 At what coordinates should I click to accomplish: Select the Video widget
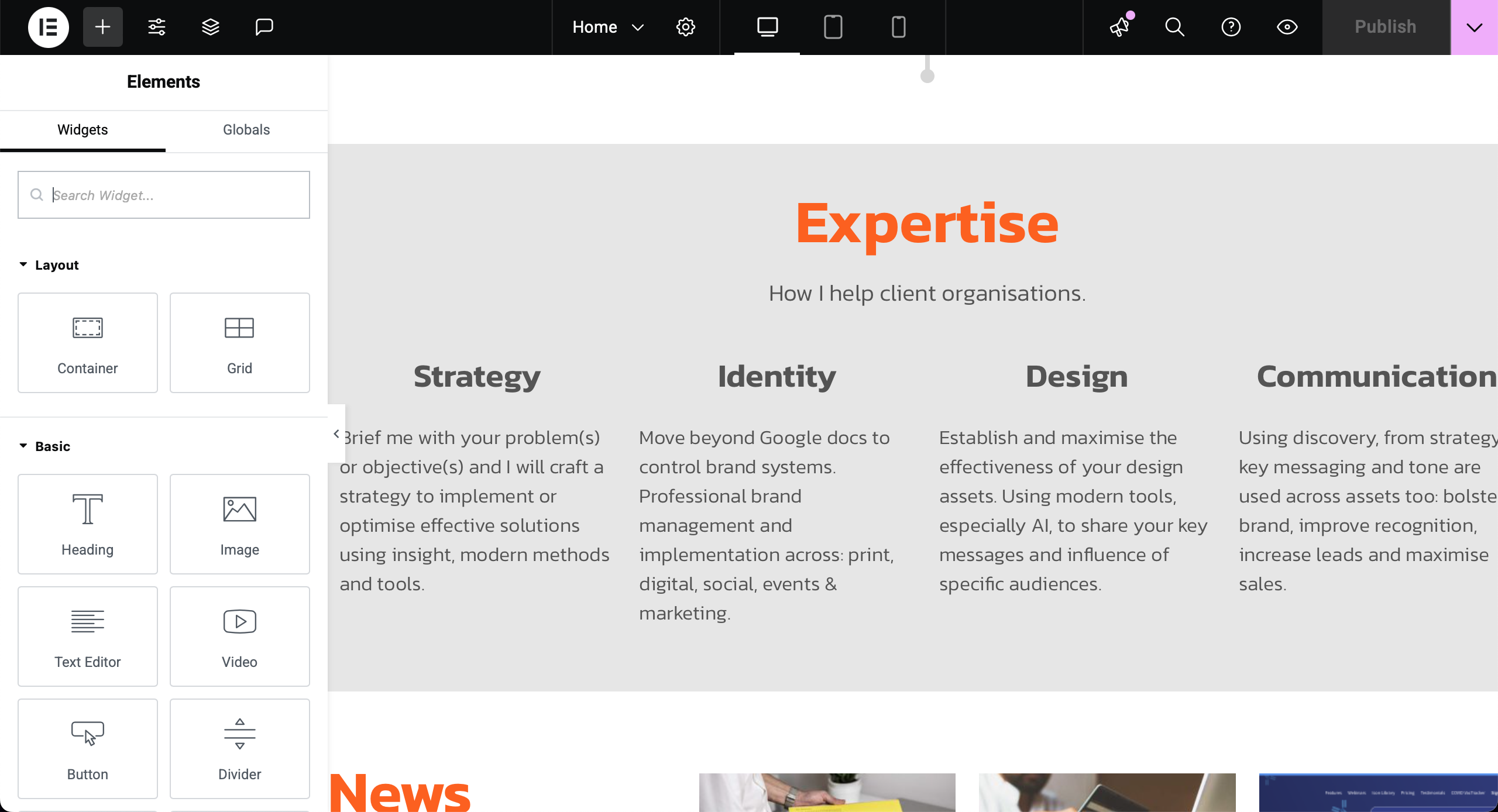(x=240, y=636)
